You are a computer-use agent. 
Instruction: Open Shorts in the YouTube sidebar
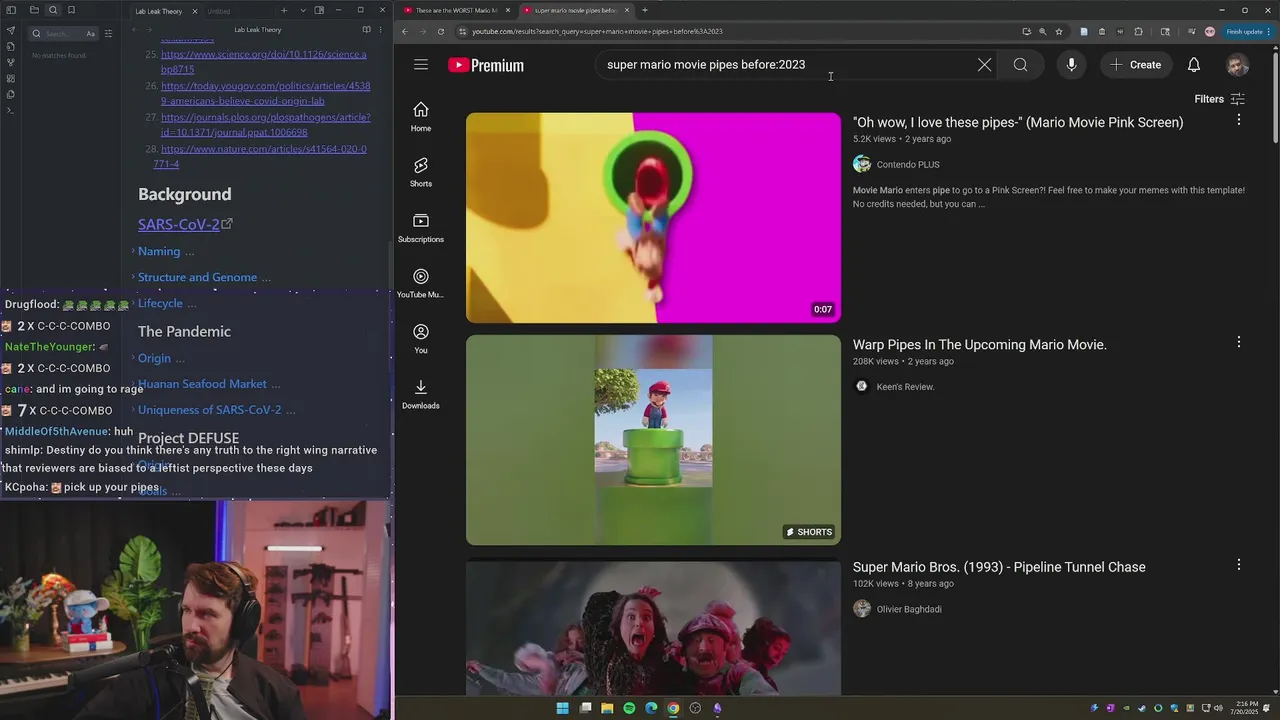421,172
